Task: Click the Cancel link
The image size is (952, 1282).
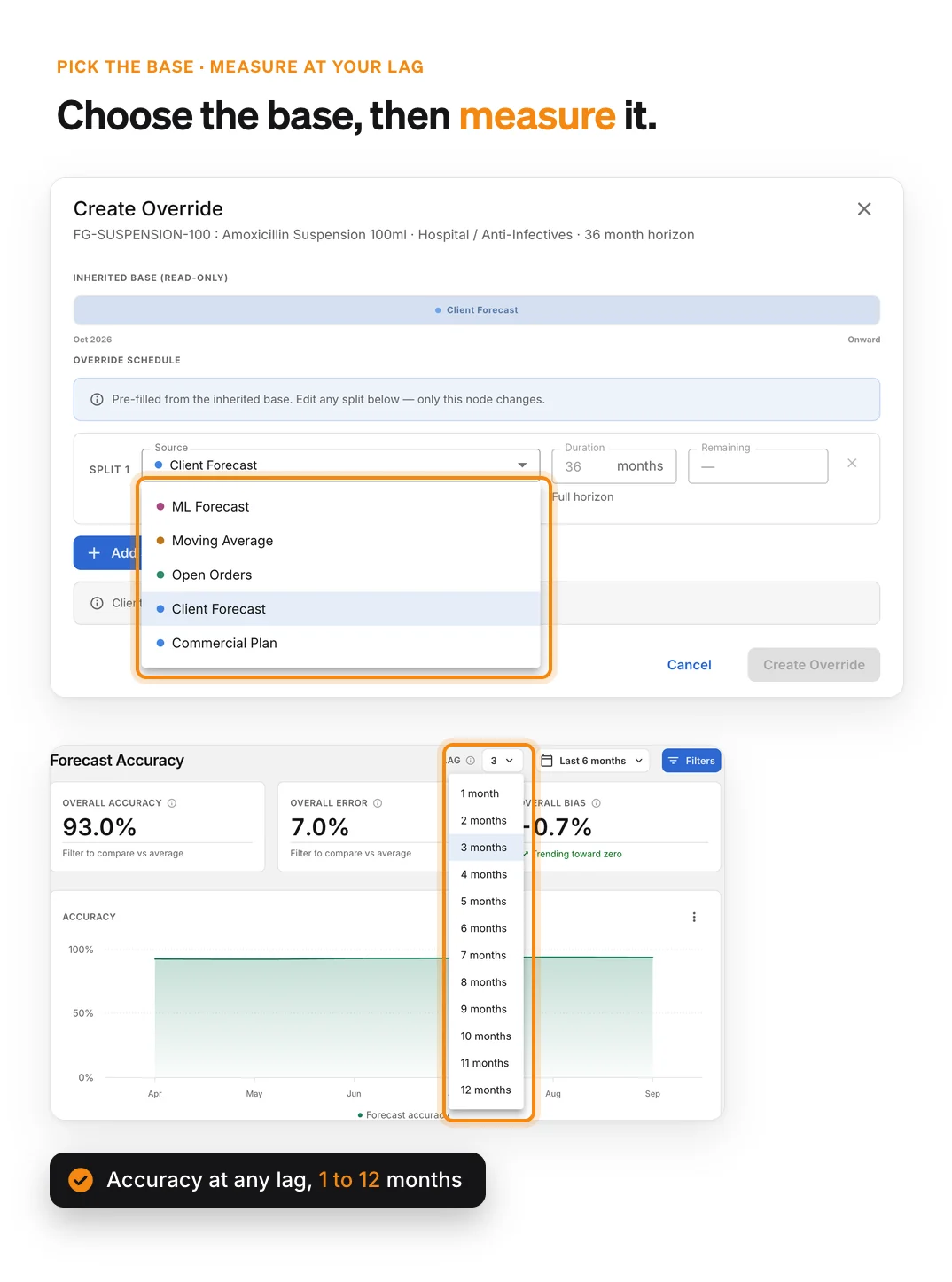Action: coord(689,665)
